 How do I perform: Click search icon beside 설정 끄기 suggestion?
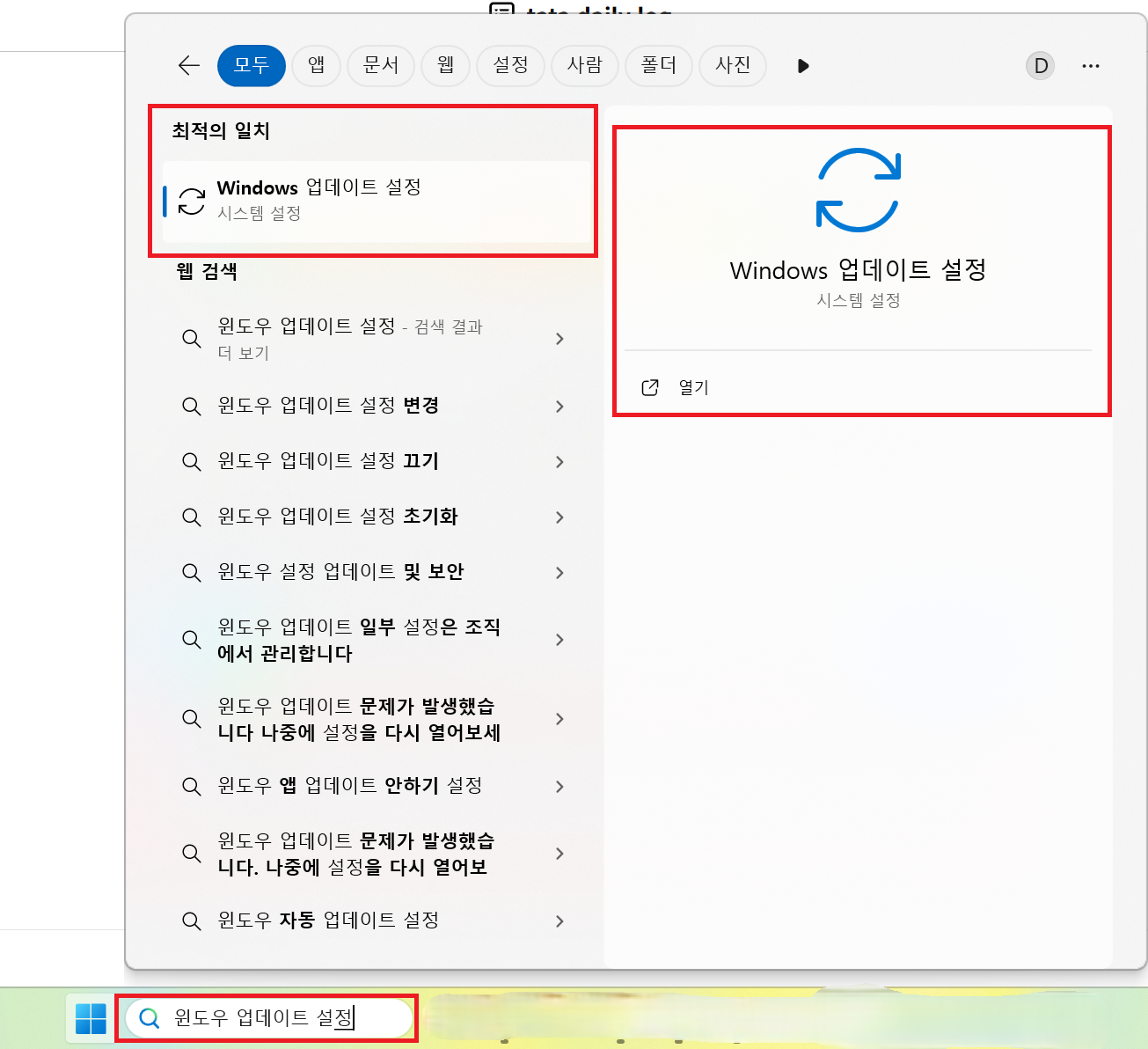point(191,462)
